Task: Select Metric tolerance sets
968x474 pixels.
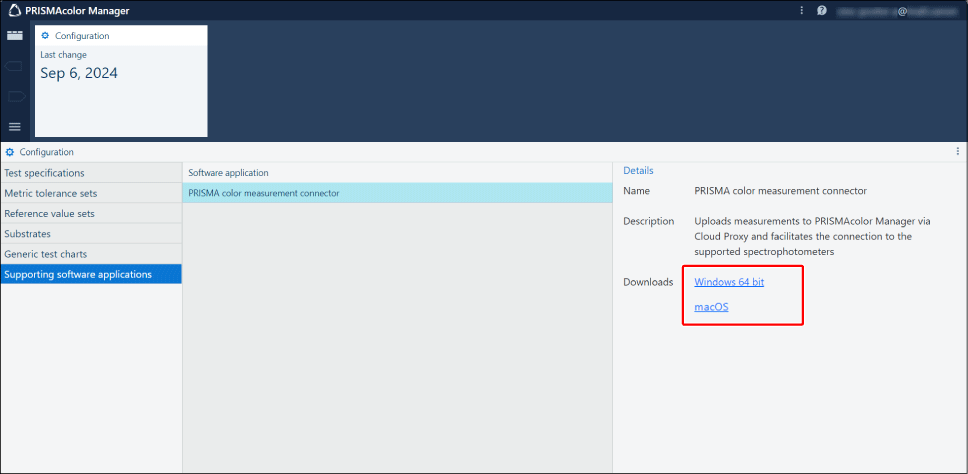Action: (91, 193)
